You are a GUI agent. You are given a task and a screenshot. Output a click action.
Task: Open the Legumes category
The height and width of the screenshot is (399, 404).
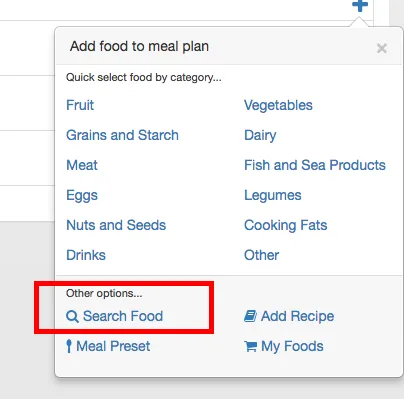(273, 196)
